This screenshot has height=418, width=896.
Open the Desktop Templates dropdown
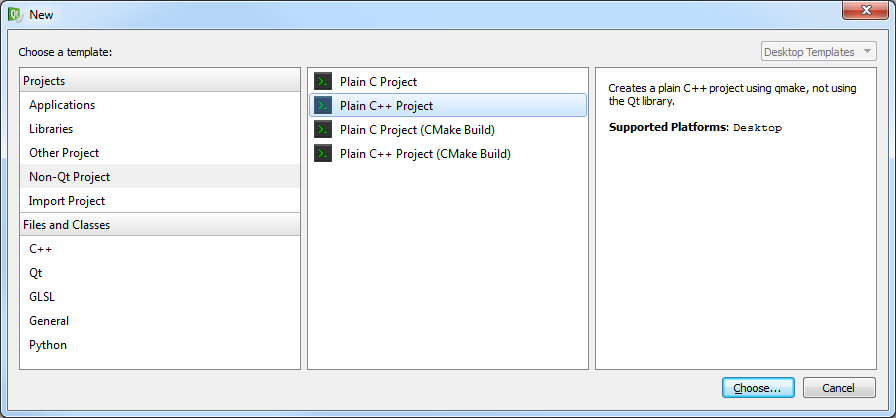(x=817, y=52)
